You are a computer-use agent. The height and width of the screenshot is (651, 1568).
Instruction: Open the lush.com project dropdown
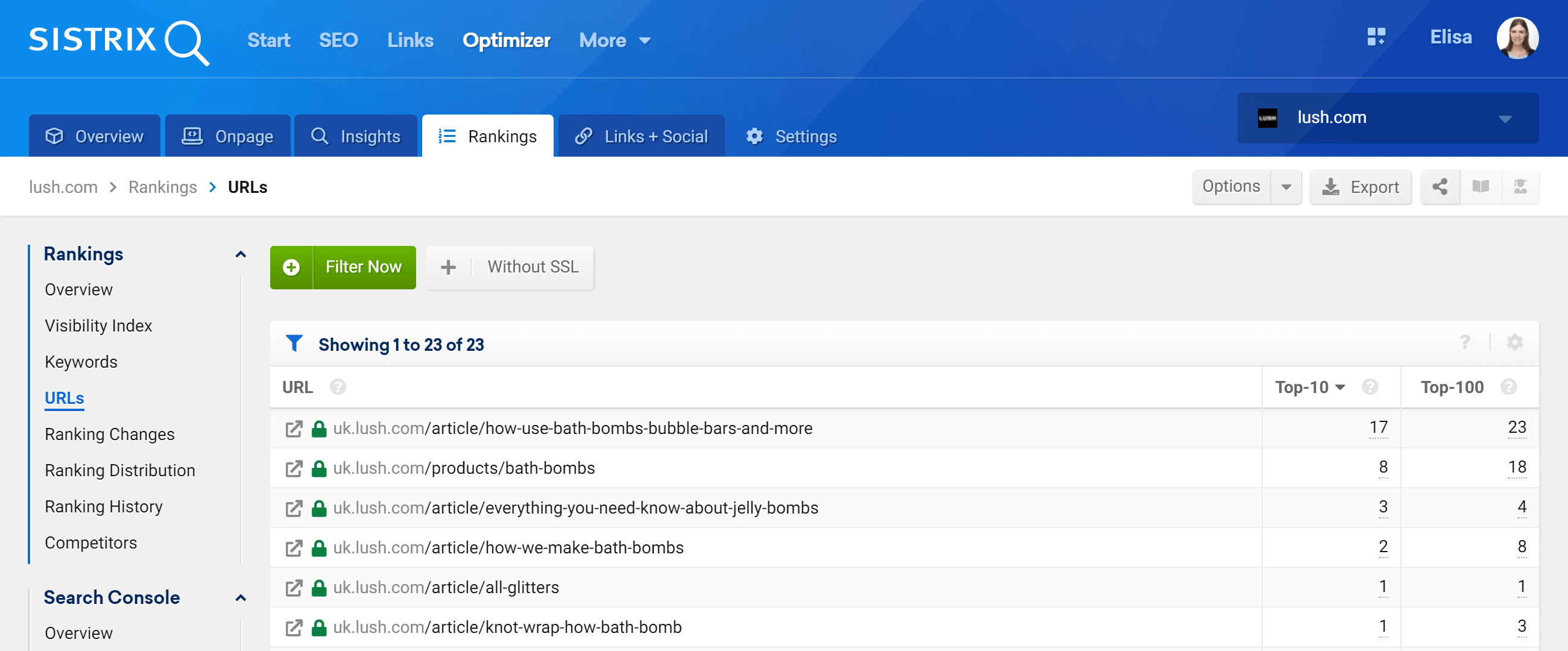1387,118
